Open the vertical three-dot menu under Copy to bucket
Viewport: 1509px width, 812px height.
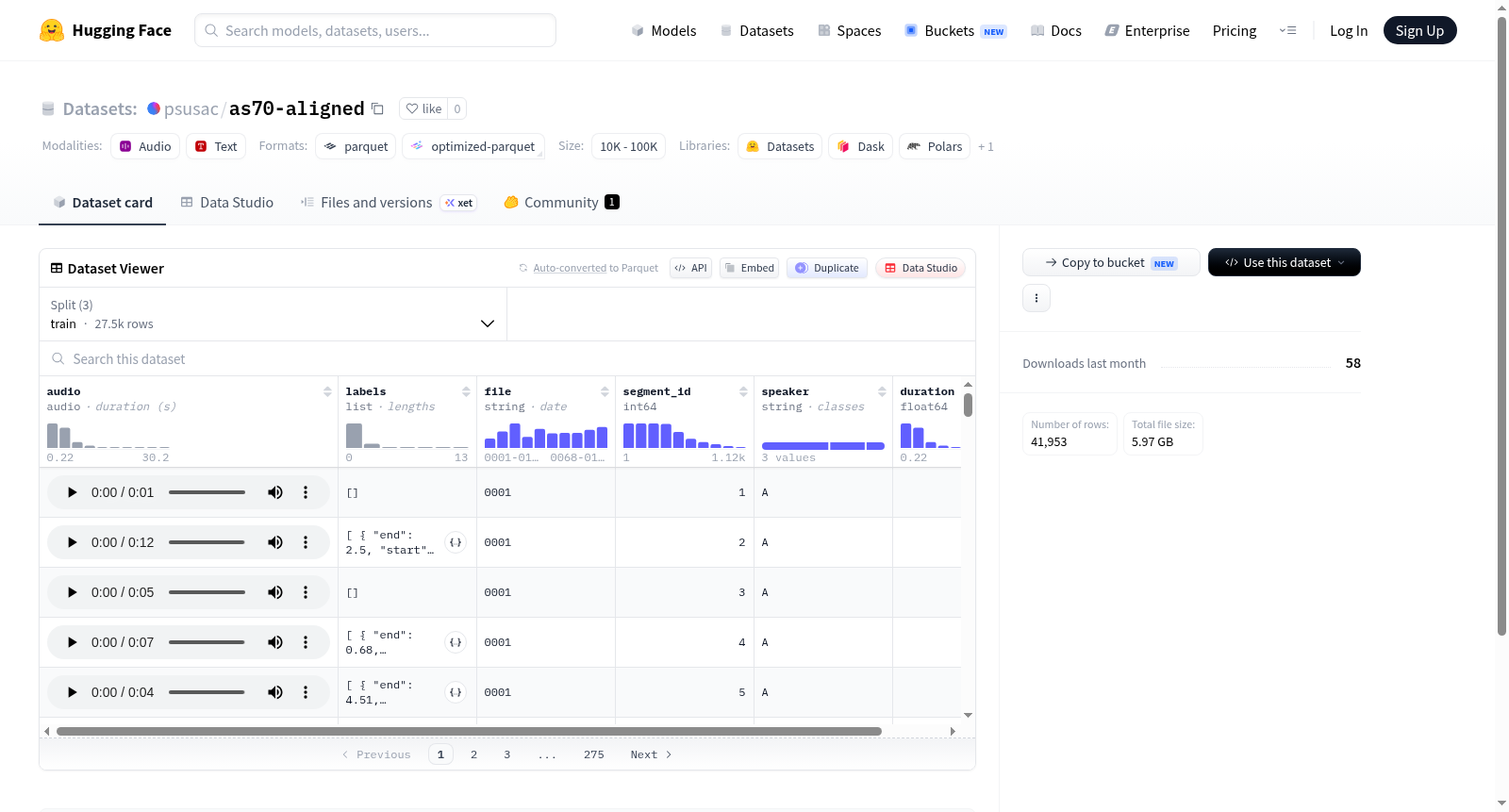click(1036, 298)
